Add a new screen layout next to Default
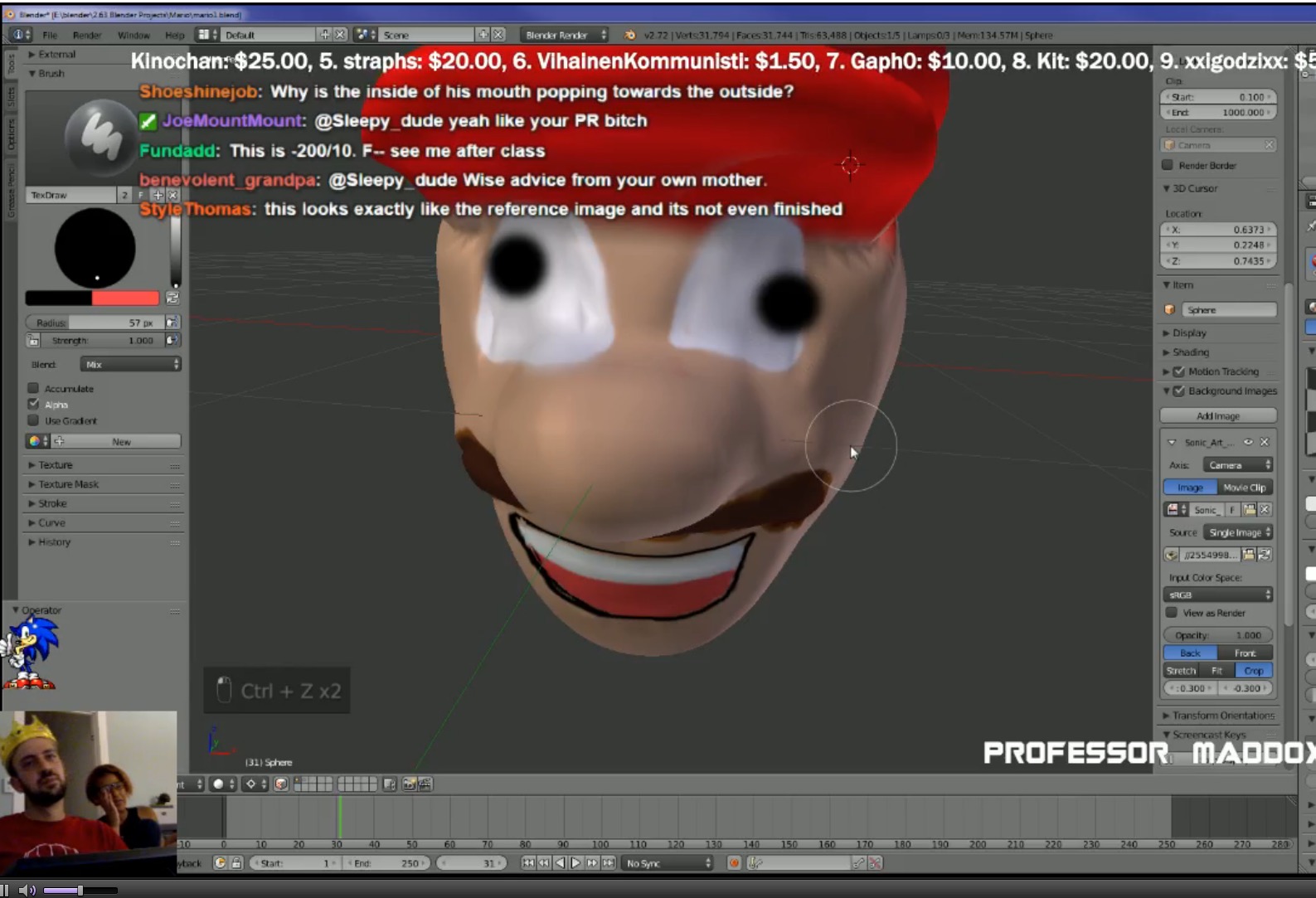The height and width of the screenshot is (898, 1316). (325, 35)
